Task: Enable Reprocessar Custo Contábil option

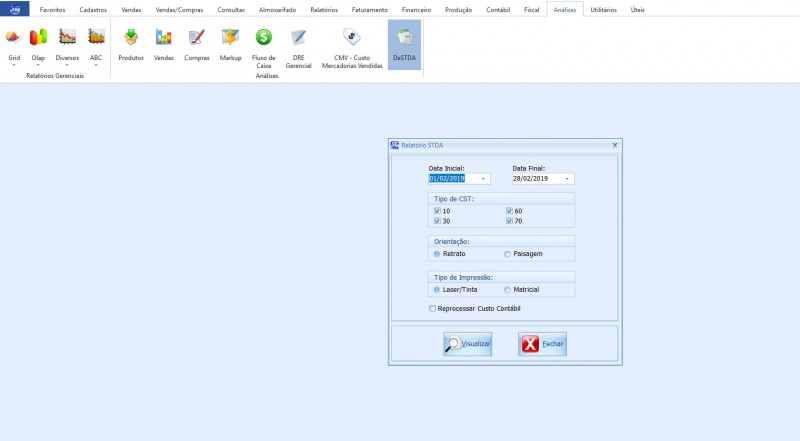Action: pyautogui.click(x=433, y=308)
